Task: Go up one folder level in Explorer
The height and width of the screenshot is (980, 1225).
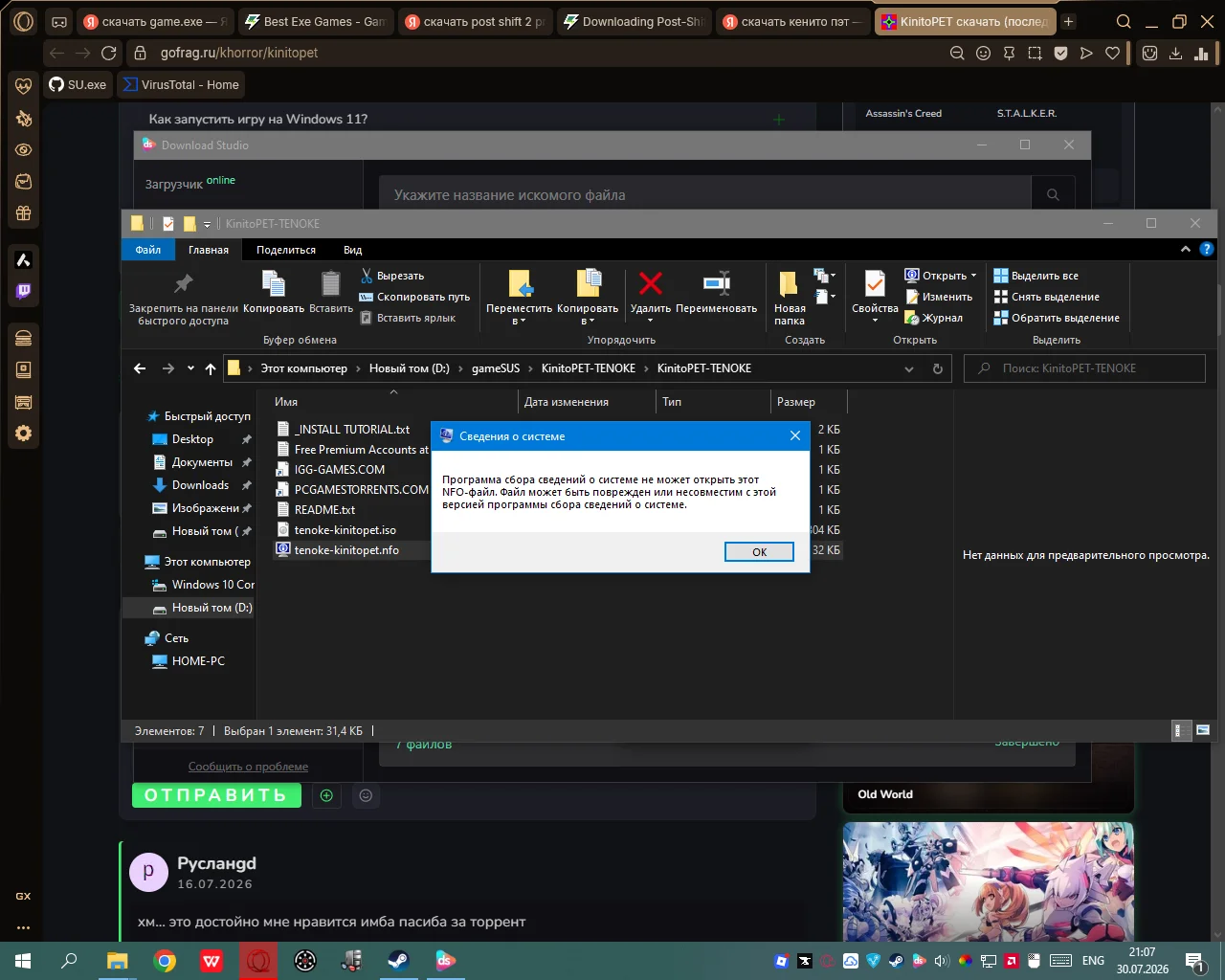Action: [211, 368]
